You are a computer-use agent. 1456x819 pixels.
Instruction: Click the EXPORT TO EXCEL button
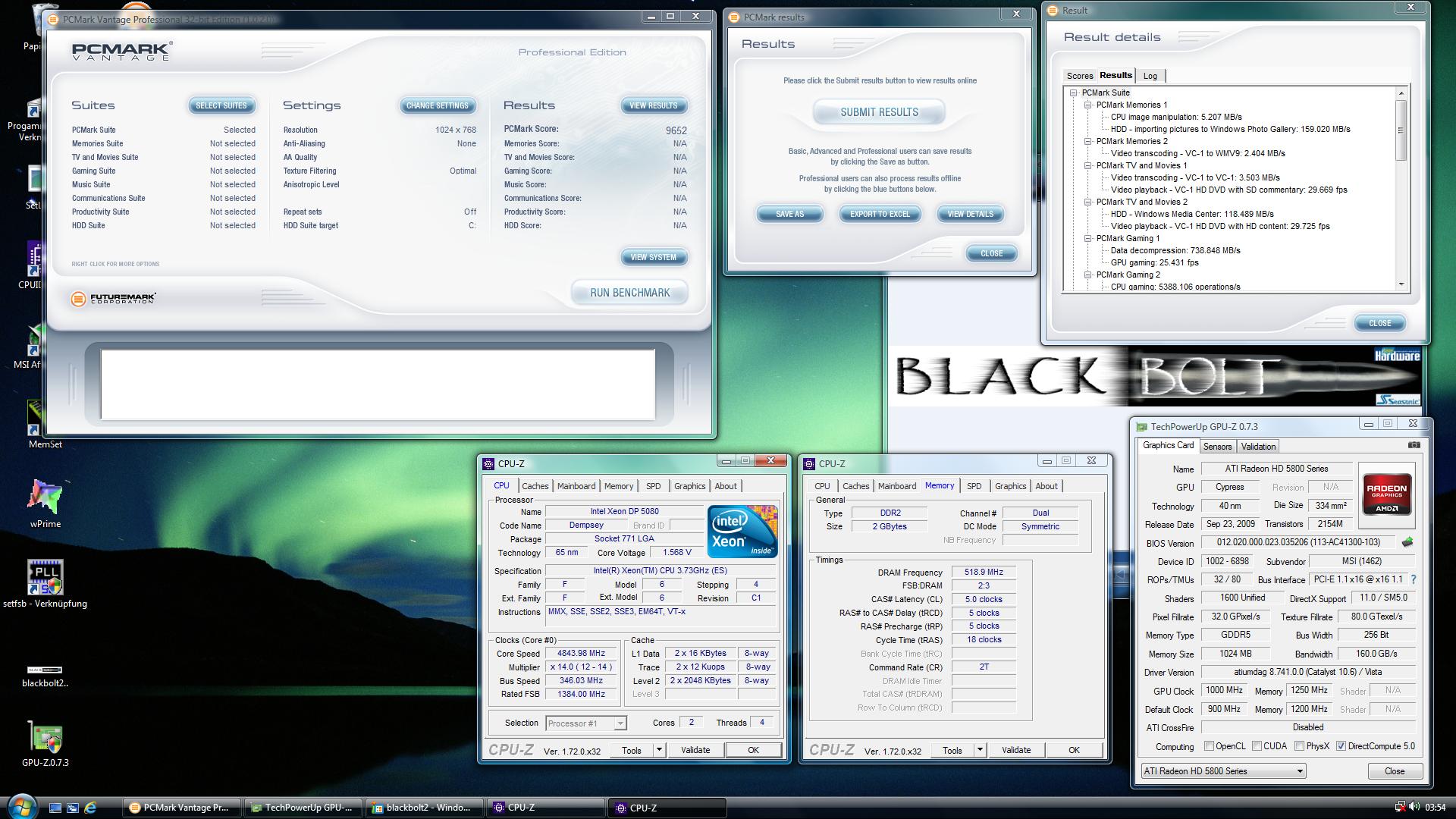click(880, 214)
